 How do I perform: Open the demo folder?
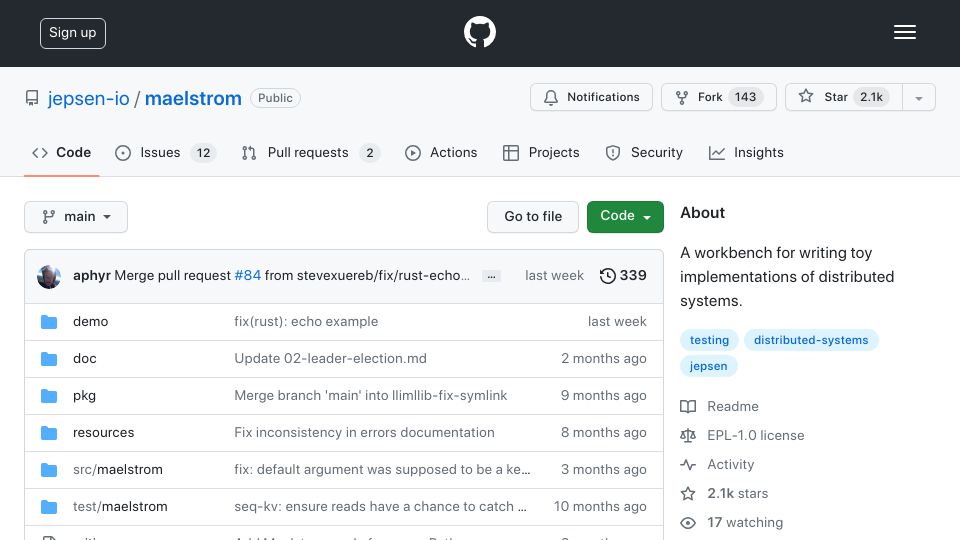(91, 321)
